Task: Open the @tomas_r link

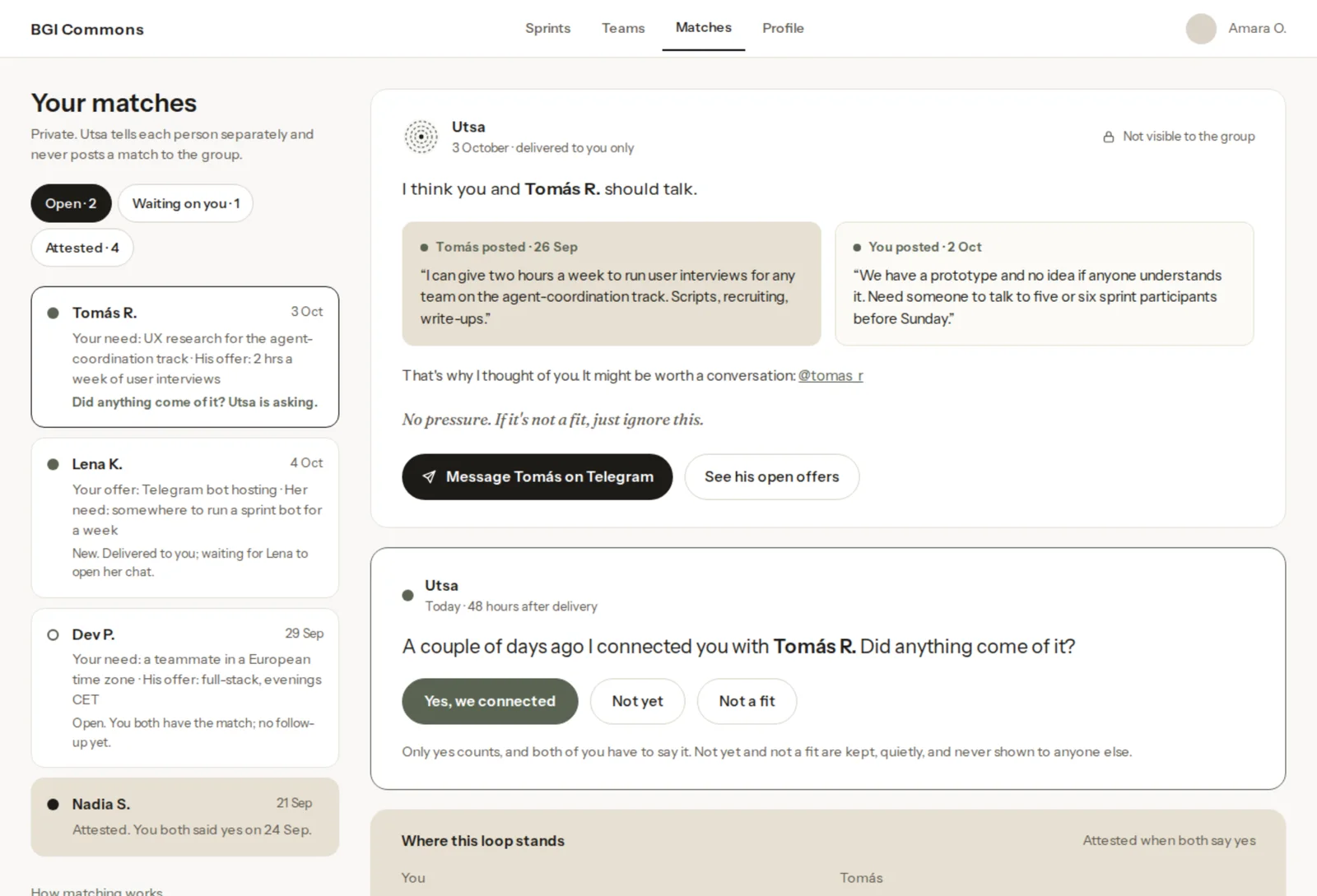Action: tap(831, 376)
